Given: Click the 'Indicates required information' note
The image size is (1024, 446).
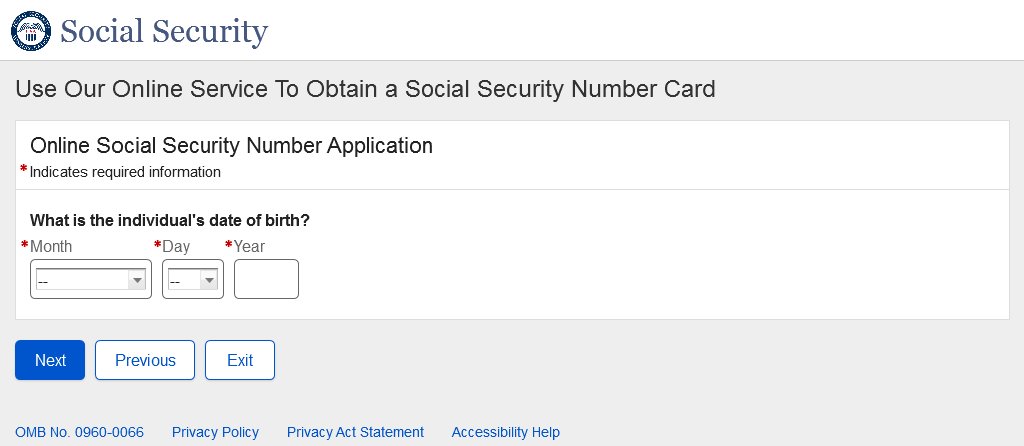Looking at the screenshot, I should point(125,172).
